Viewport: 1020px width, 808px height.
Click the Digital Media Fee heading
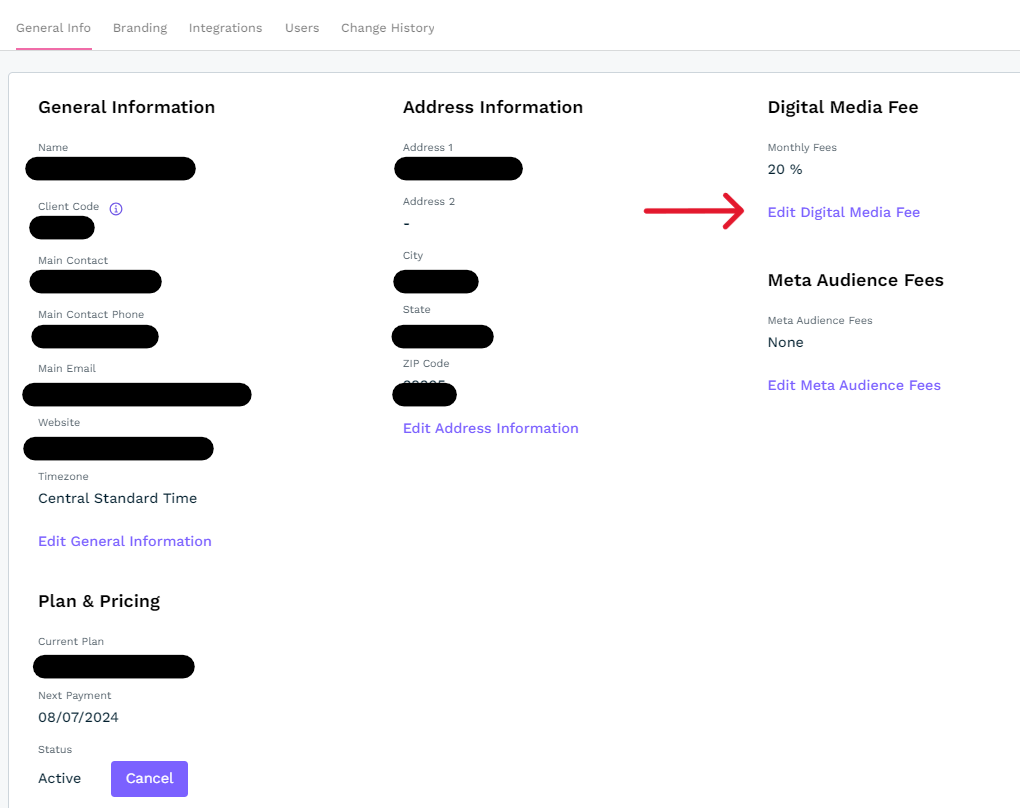tap(842, 107)
